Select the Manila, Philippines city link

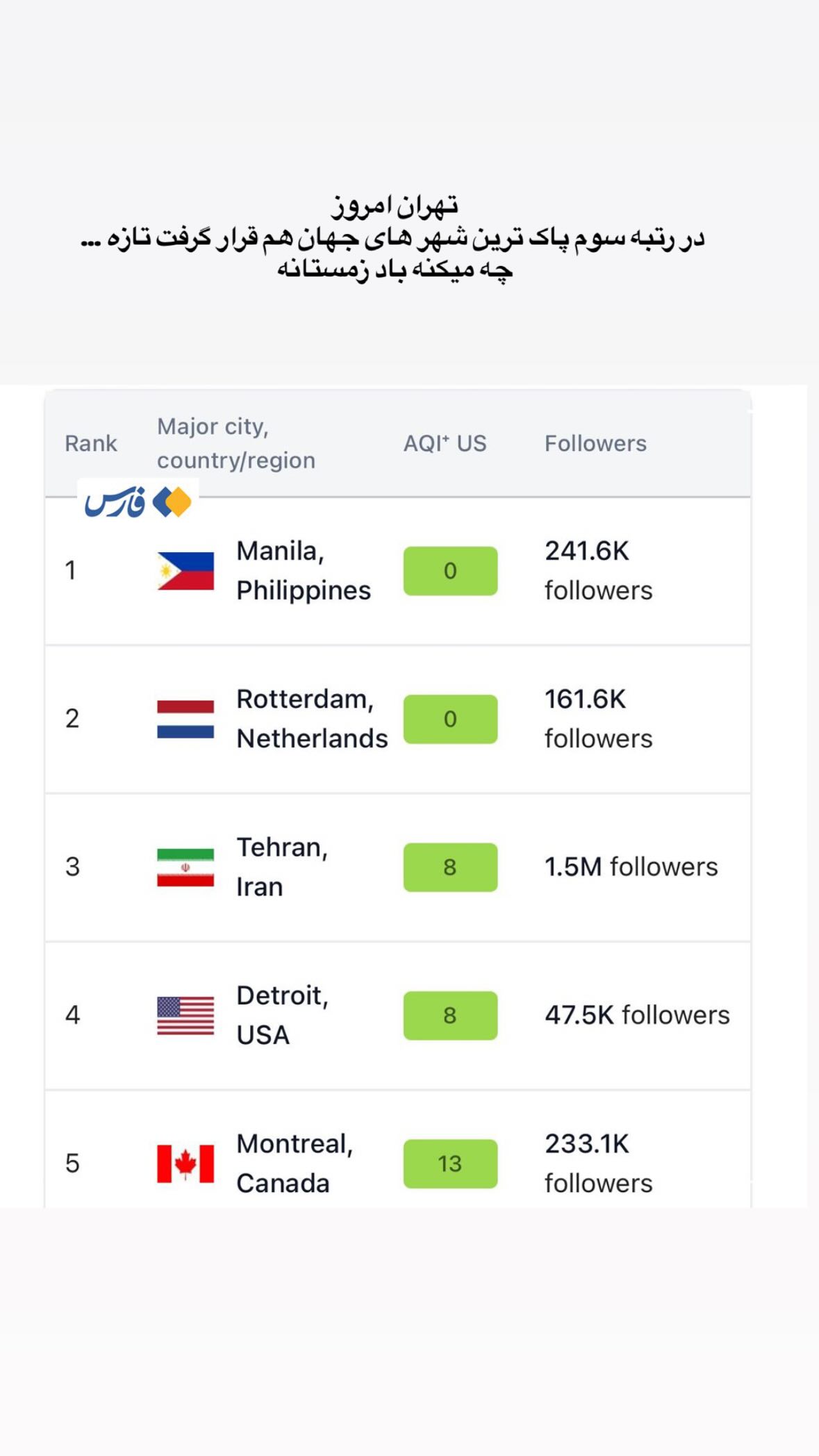[304, 570]
